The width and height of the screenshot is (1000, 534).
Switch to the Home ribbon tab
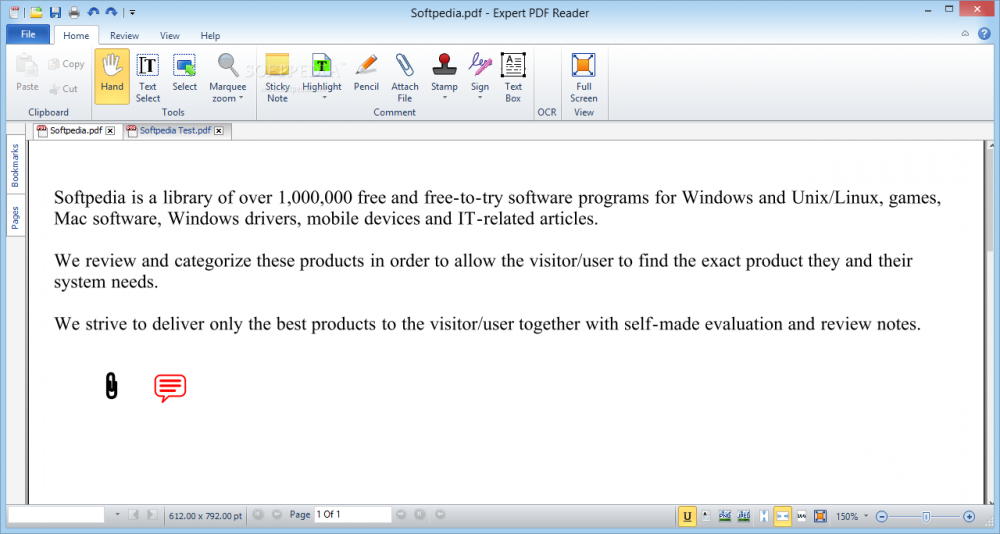point(76,36)
